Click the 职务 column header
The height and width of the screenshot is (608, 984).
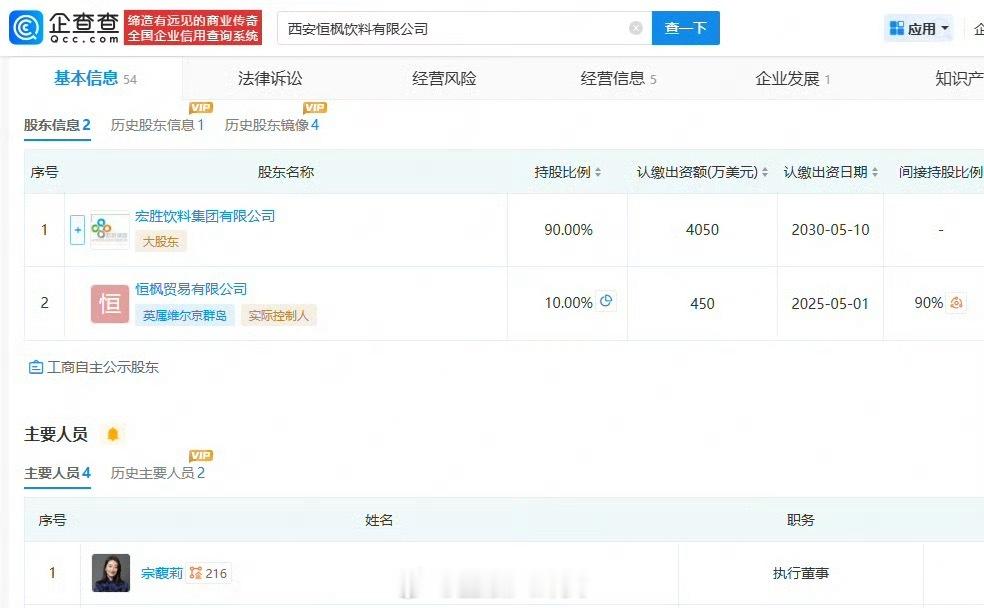(x=801, y=520)
